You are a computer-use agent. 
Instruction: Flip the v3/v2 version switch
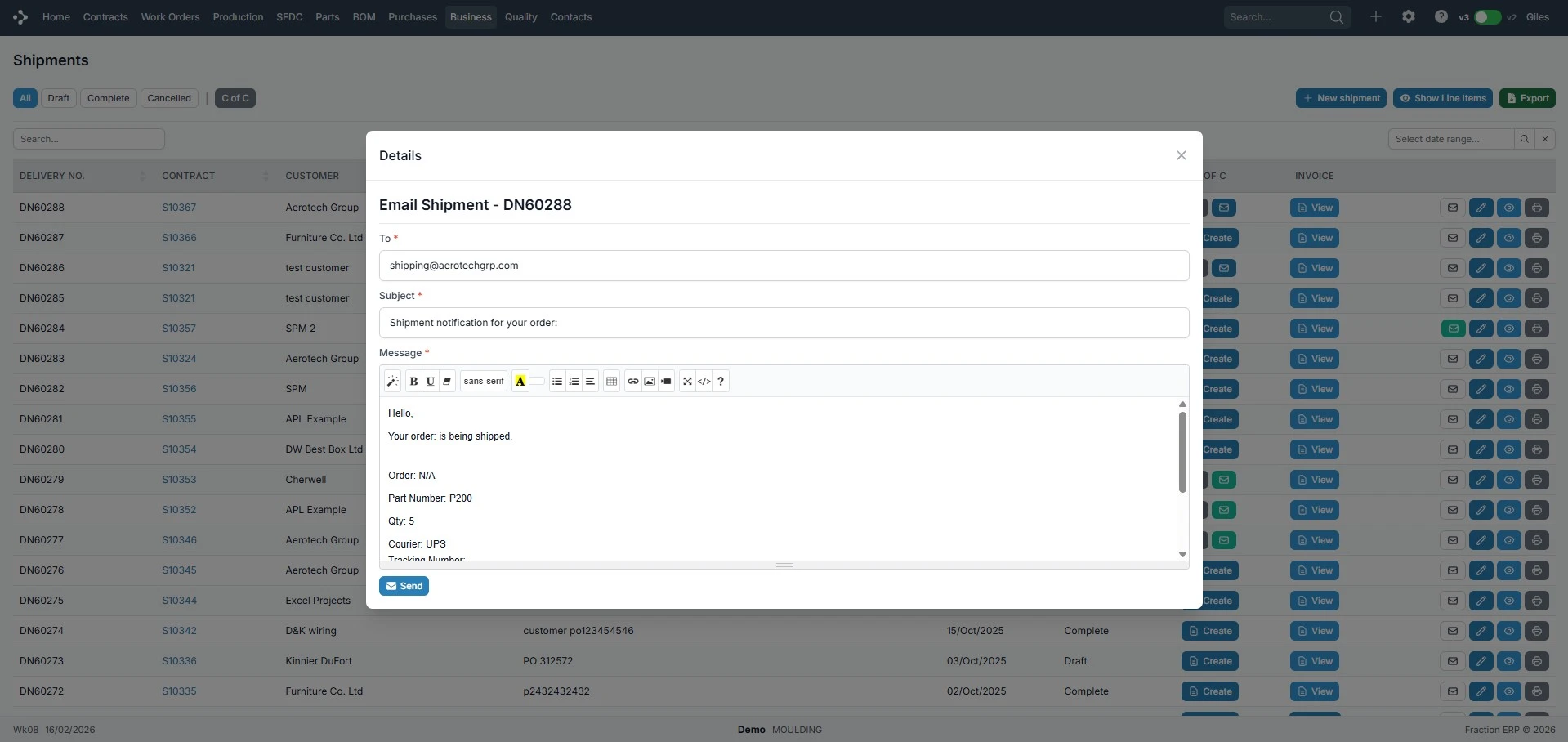pos(1487,17)
